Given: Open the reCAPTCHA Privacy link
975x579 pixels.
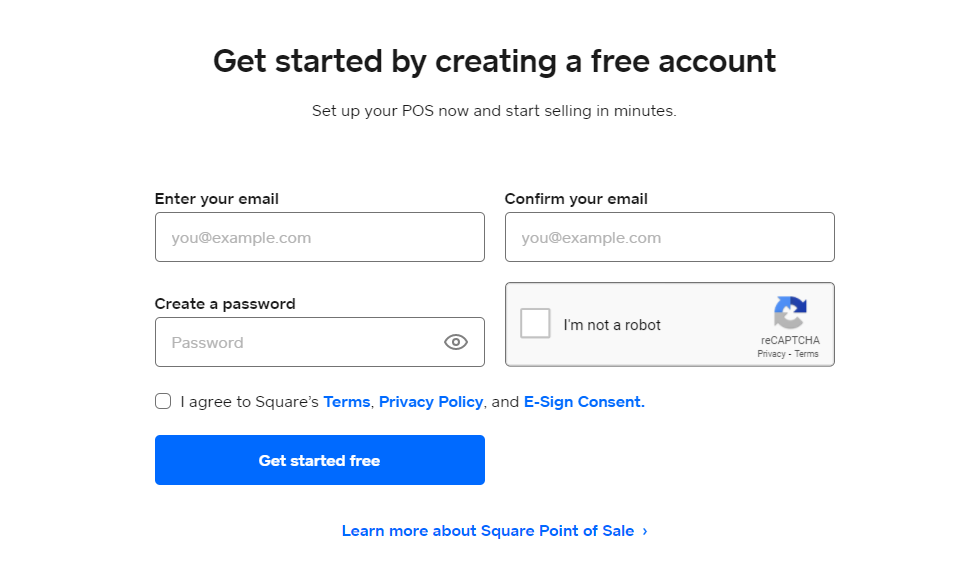Looking at the screenshot, I should pos(771,354).
